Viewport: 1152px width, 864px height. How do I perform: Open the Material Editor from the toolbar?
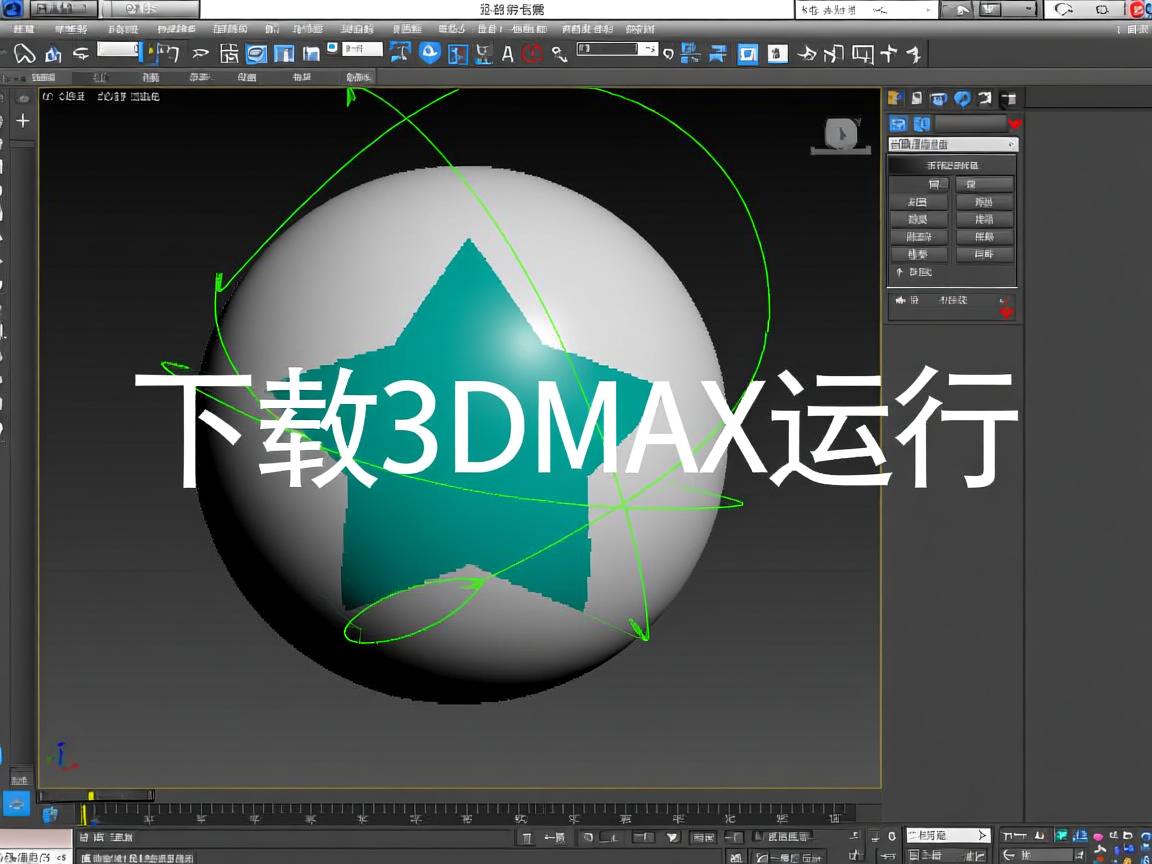[746, 54]
